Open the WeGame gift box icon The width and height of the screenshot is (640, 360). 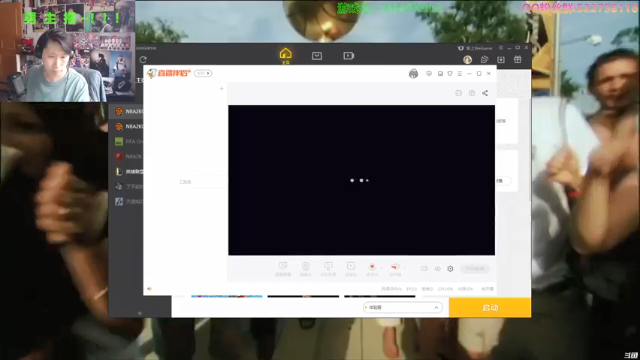(518, 60)
